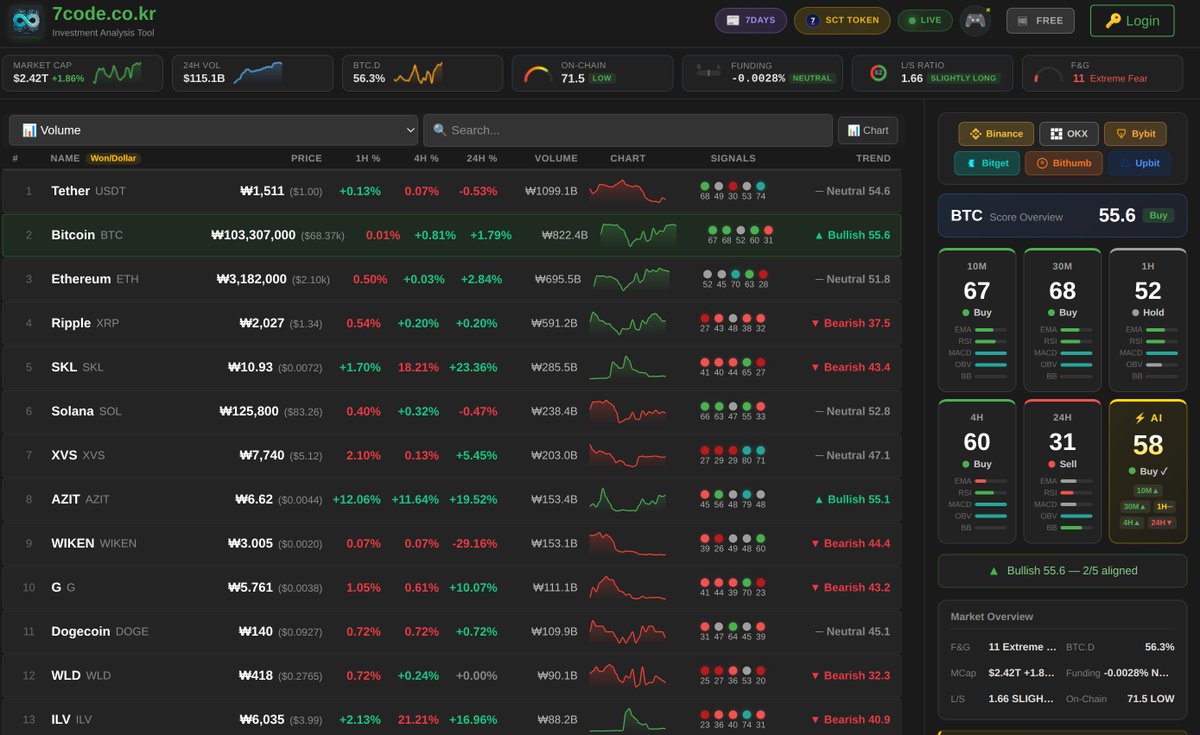
Task: Open the 1H Hold score card
Action: pyautogui.click(x=1148, y=319)
